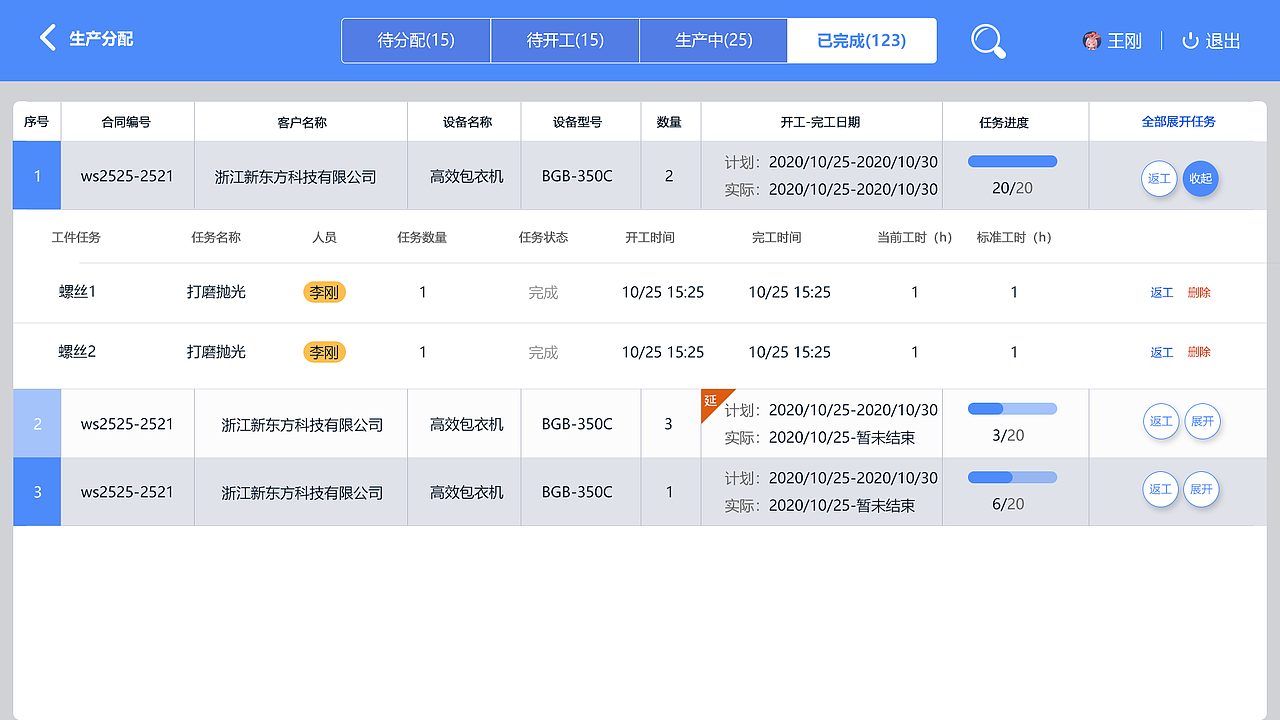Click 返工 button for row 1
This screenshot has width=1280, height=720.
pos(1159,179)
